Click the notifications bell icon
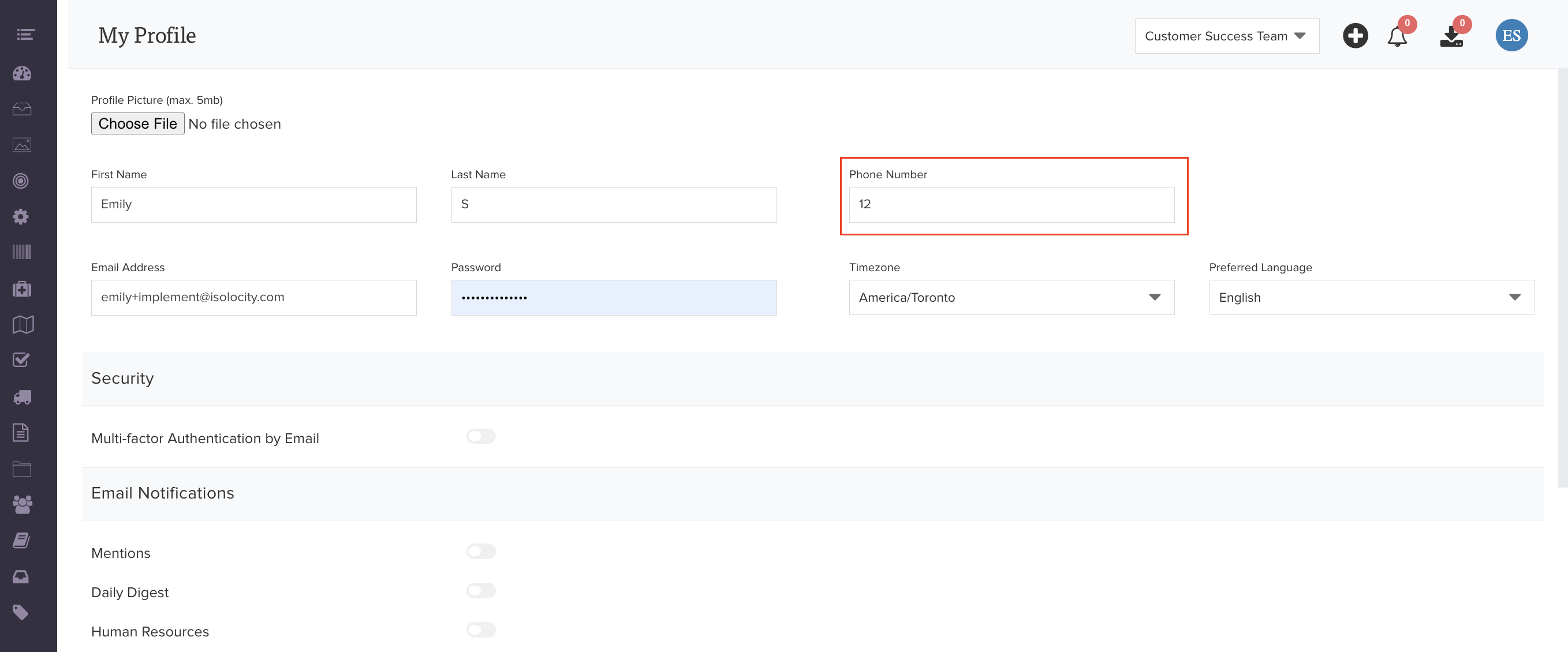 point(1397,36)
